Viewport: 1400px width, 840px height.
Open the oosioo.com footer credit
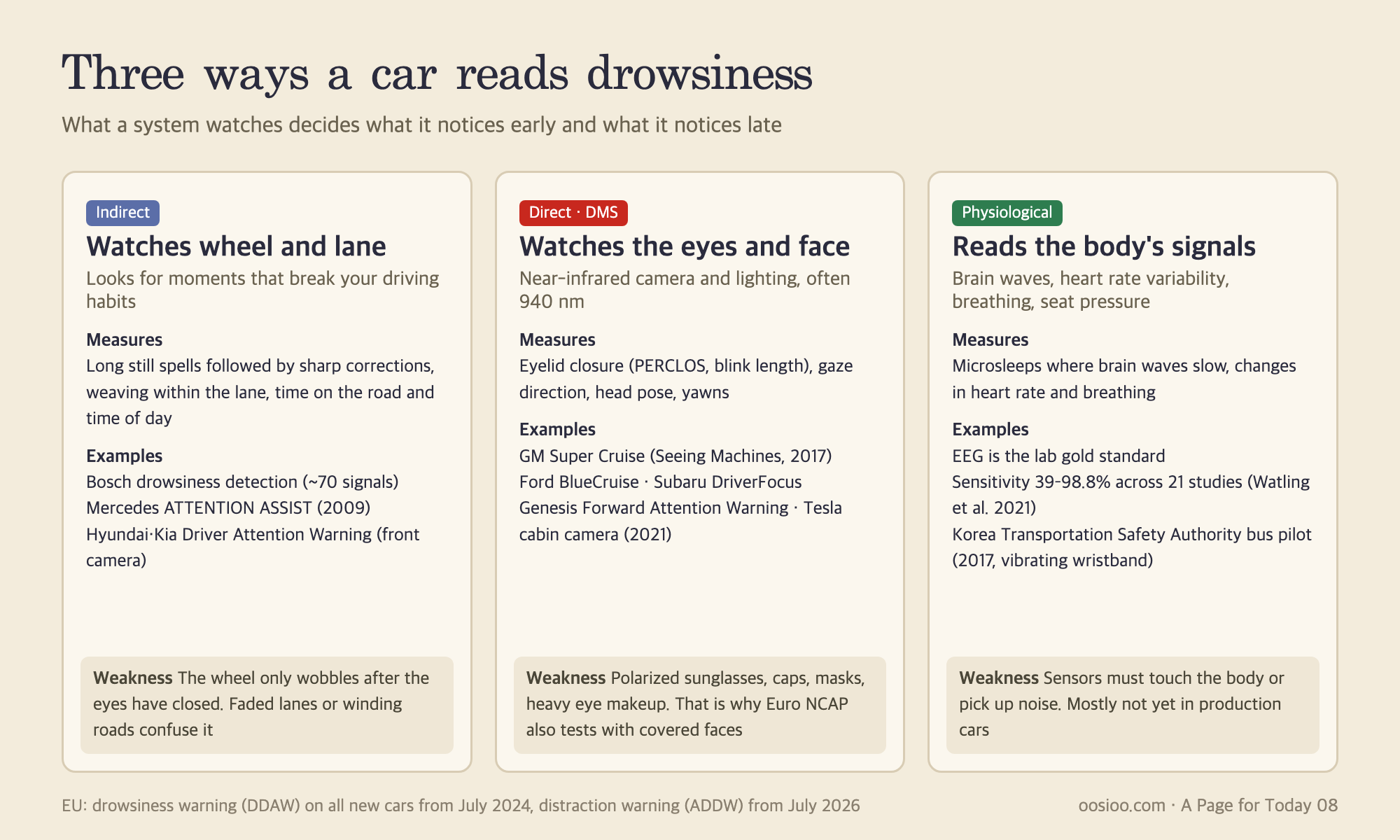pos(1208,805)
